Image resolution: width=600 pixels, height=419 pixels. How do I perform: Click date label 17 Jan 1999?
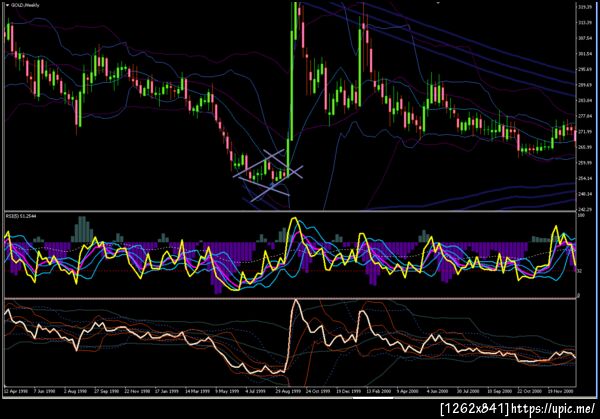(166, 391)
